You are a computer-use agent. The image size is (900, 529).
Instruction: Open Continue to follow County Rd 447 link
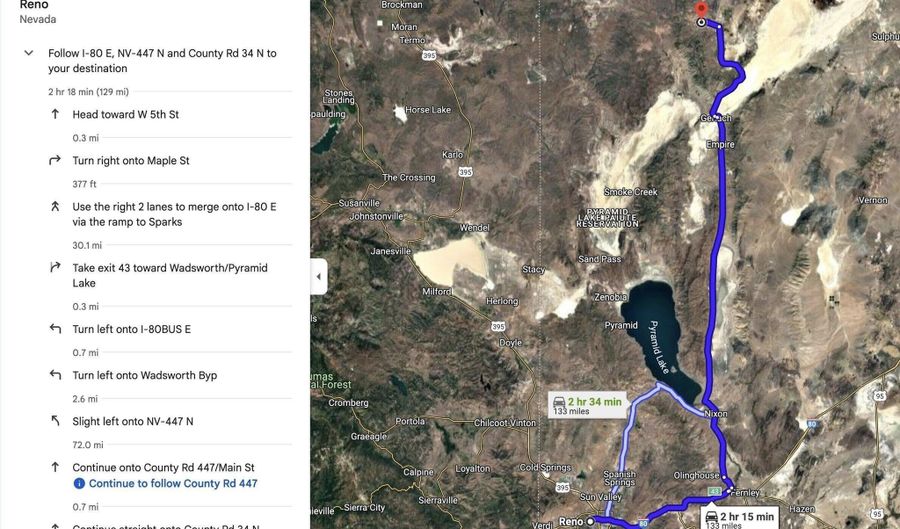pos(173,484)
